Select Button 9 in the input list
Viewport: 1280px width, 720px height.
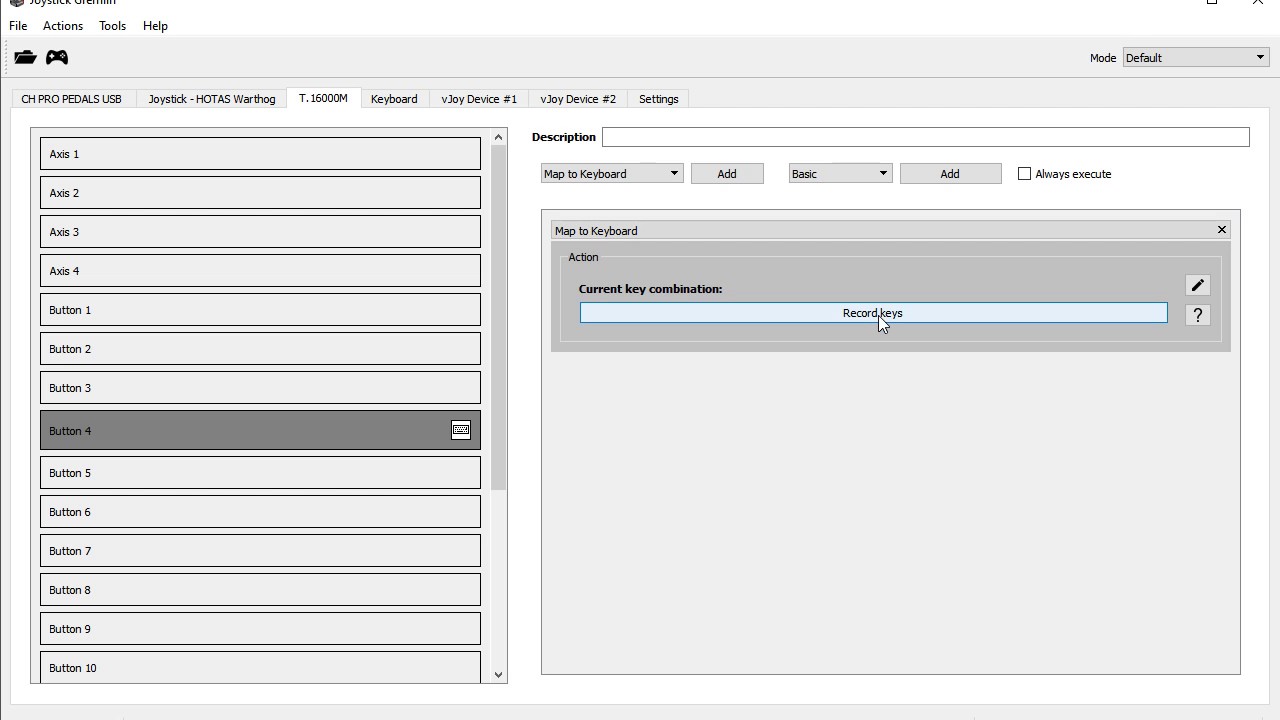[260, 629]
